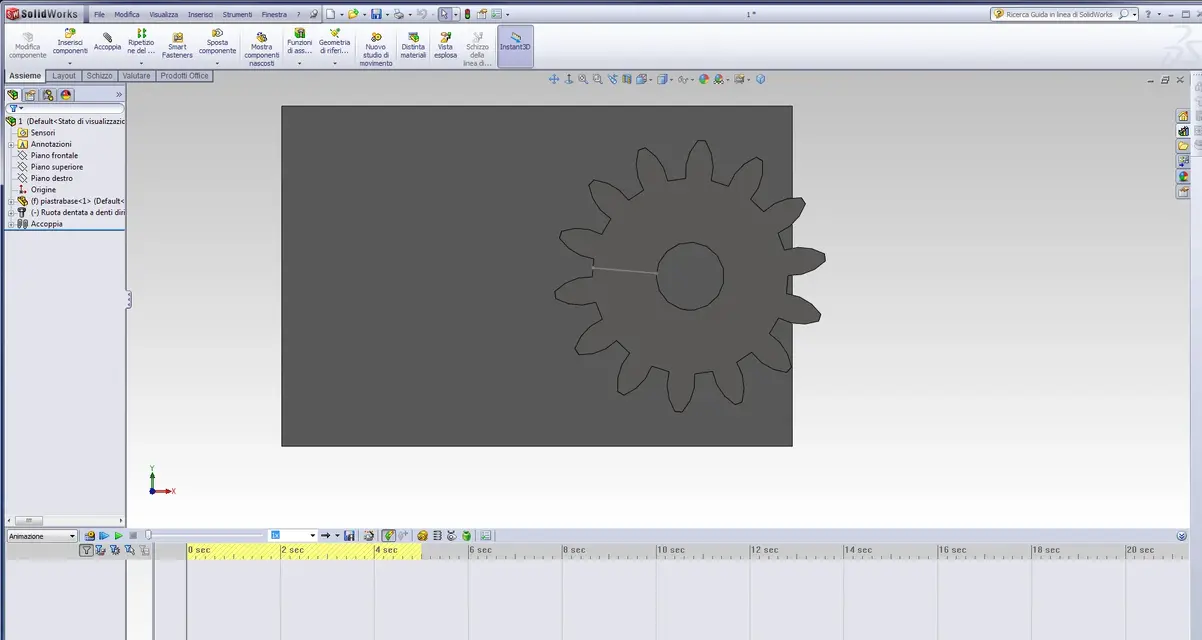
Task: Click the Print icon
Action: [x=398, y=14]
